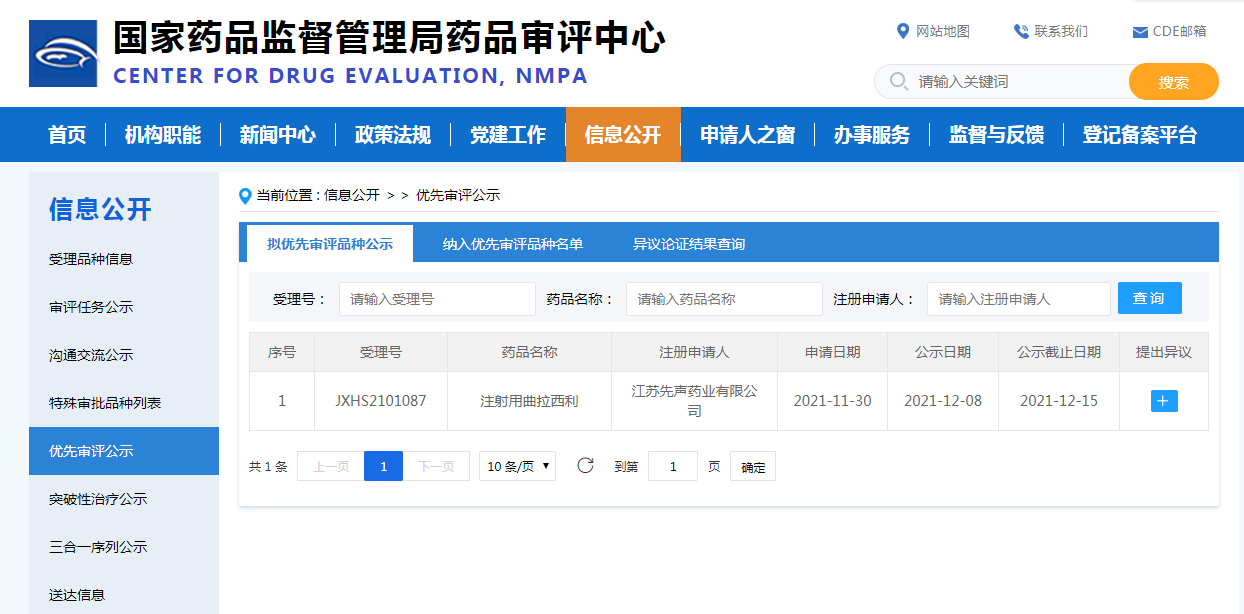Expand the 10 条/页 page size dropdown
Image resolution: width=1244 pixels, height=614 pixels.
point(517,466)
